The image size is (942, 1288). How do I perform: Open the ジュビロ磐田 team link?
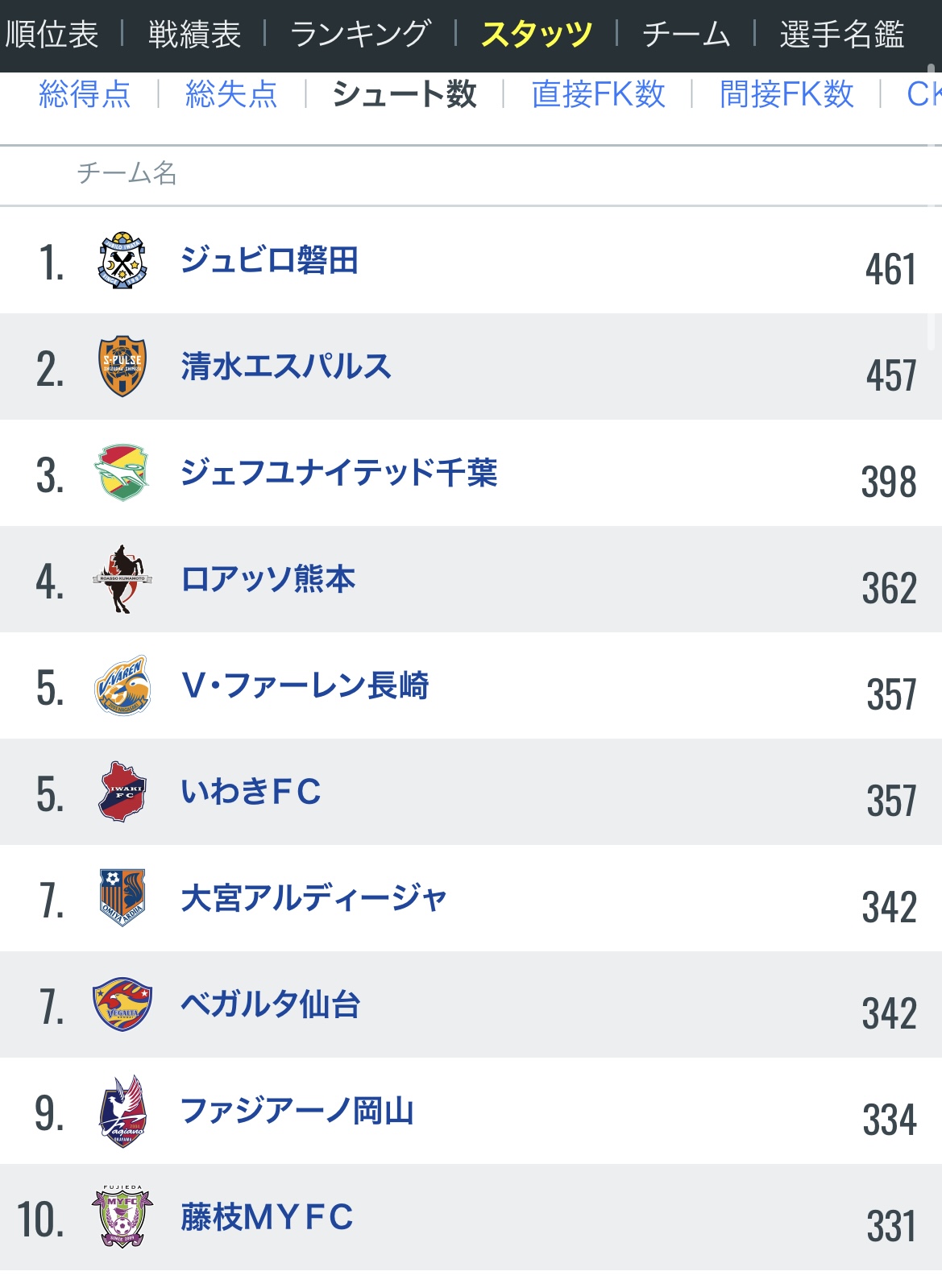click(269, 260)
